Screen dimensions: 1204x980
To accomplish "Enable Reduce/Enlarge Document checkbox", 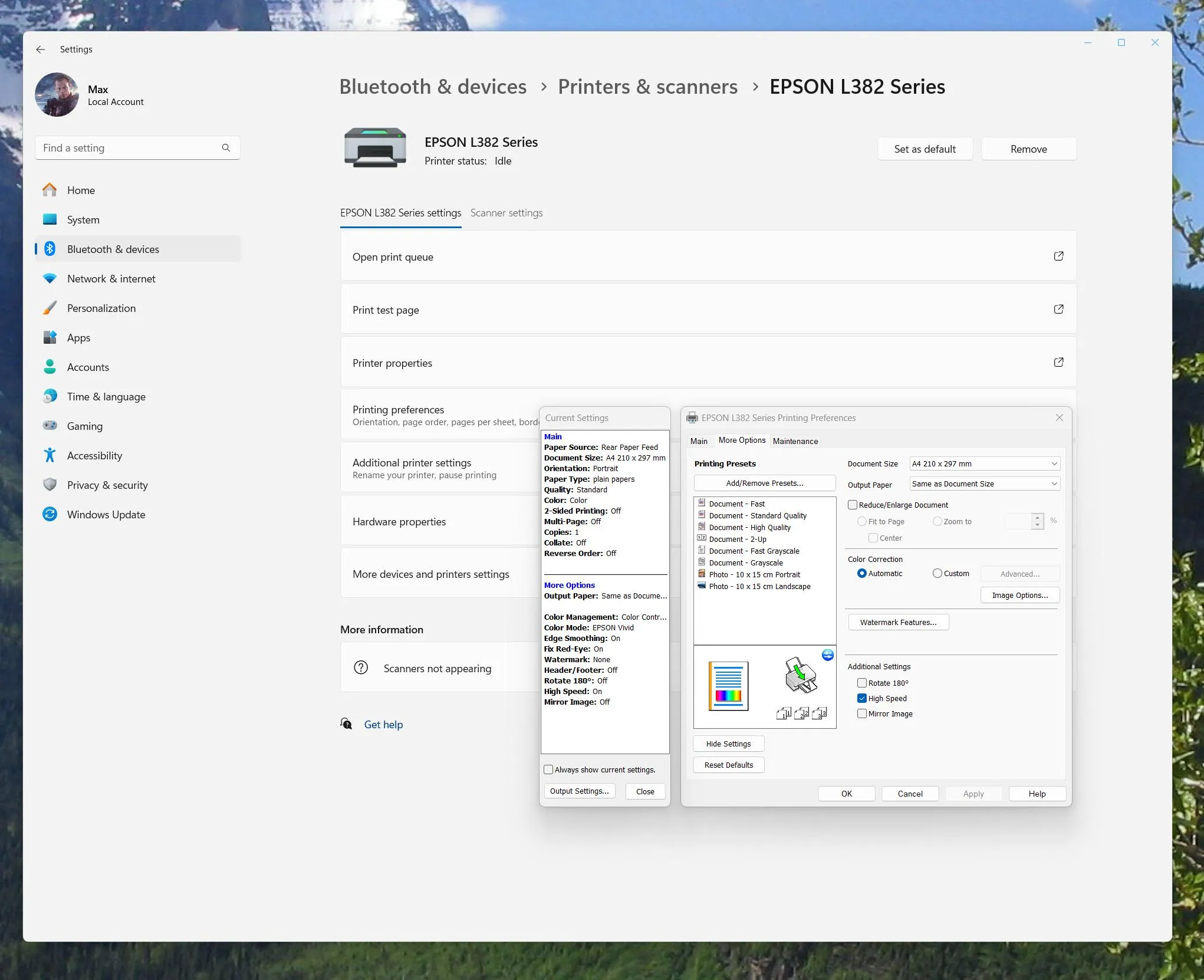I will (x=853, y=505).
